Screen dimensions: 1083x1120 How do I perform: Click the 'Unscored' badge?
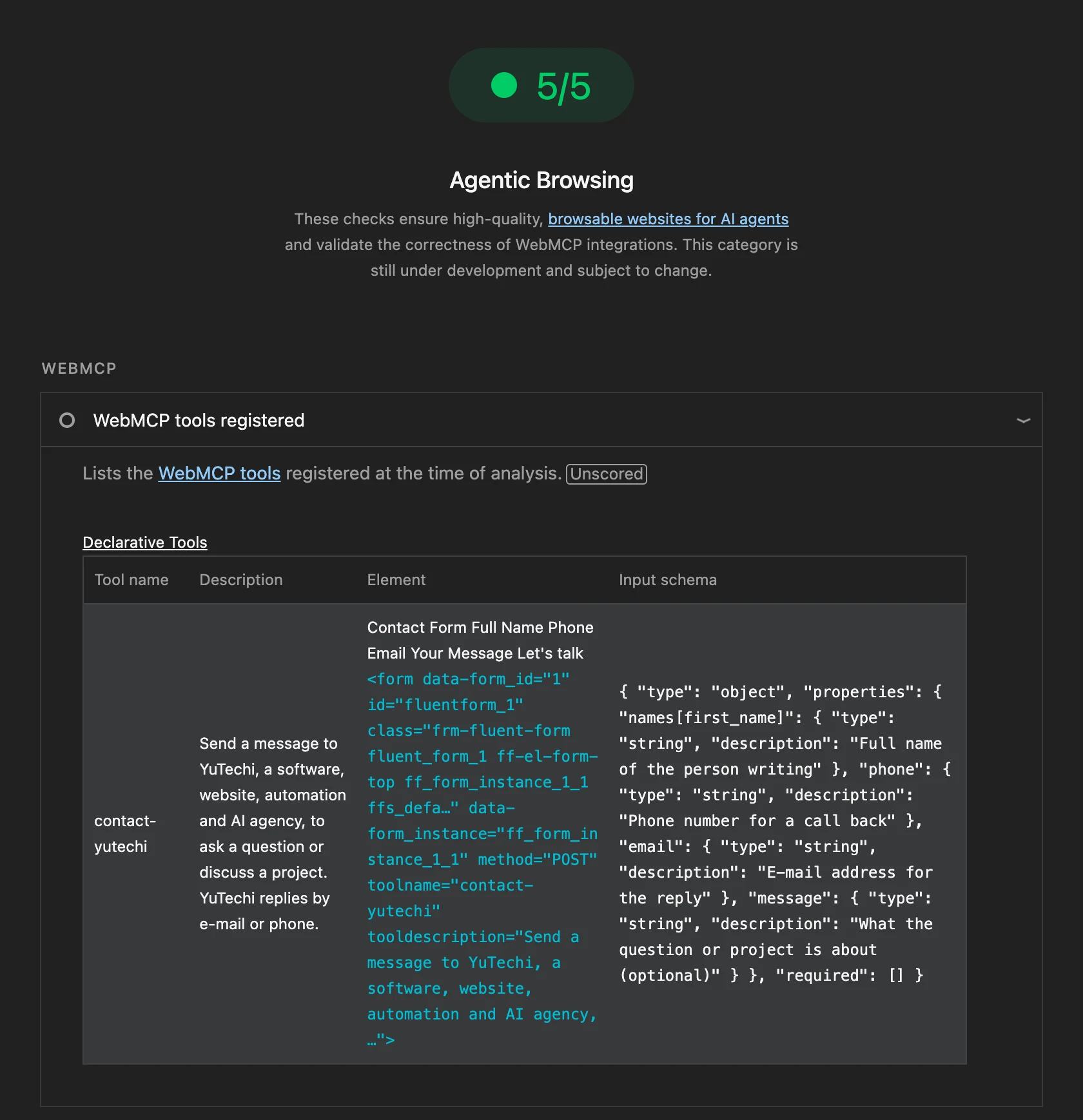coord(606,474)
